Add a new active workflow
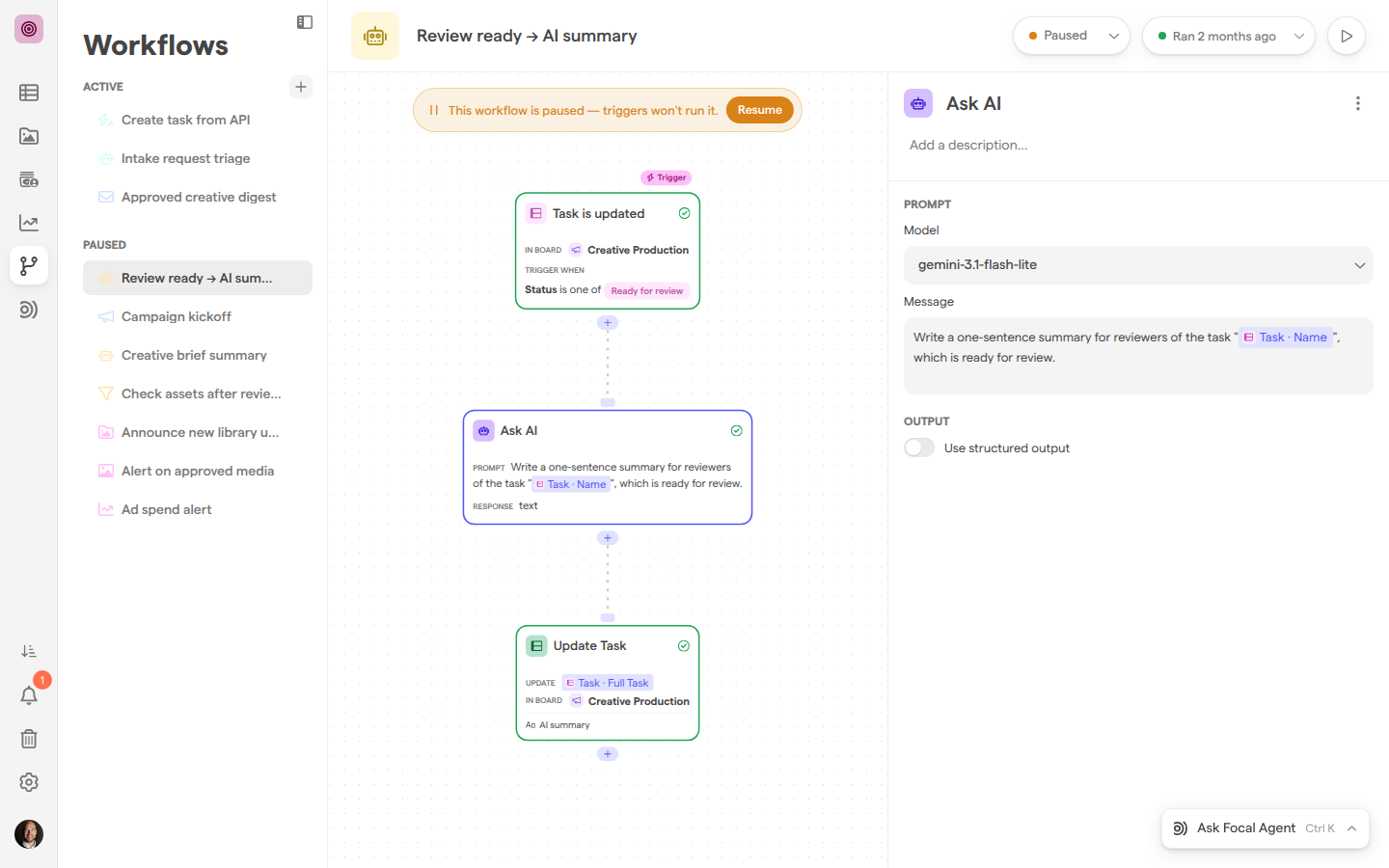 click(x=301, y=87)
